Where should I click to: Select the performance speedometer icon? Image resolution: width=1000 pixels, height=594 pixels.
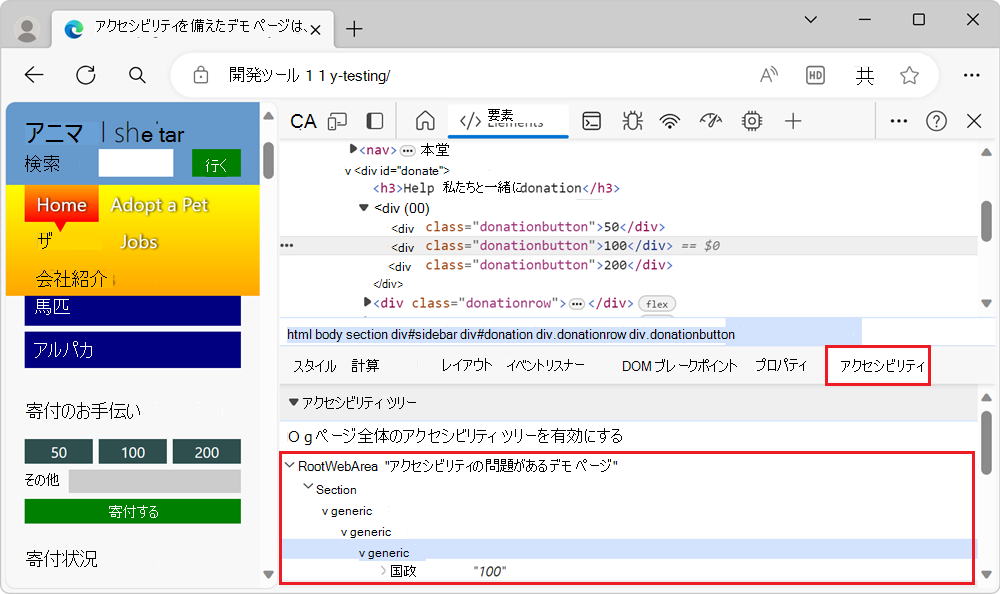tap(710, 121)
